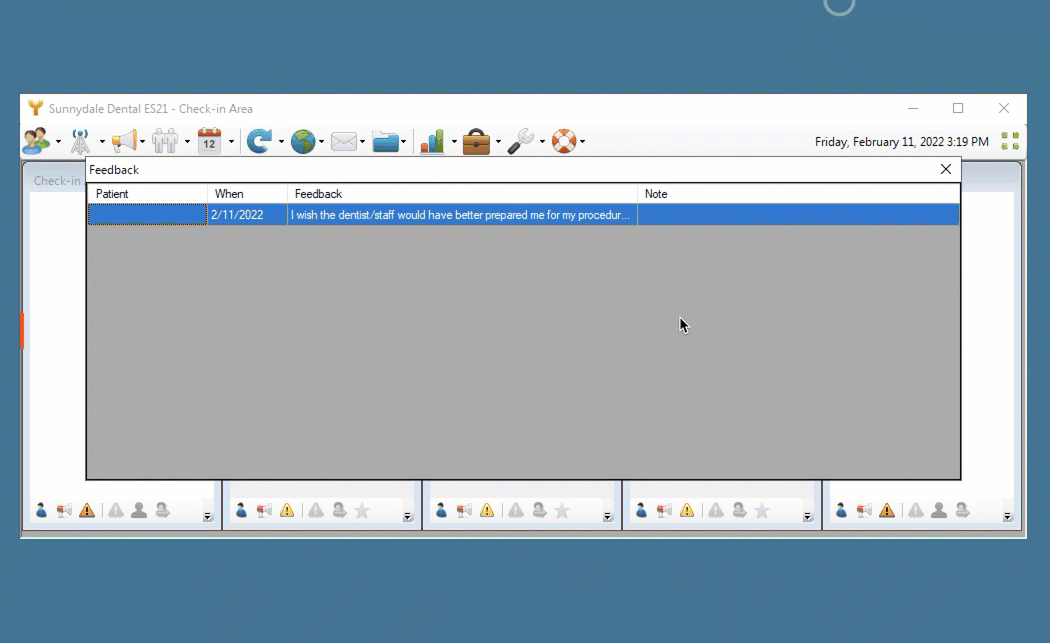This screenshot has width=1050, height=643.
Task: Click the globe icon in toolbar
Action: tap(303, 142)
